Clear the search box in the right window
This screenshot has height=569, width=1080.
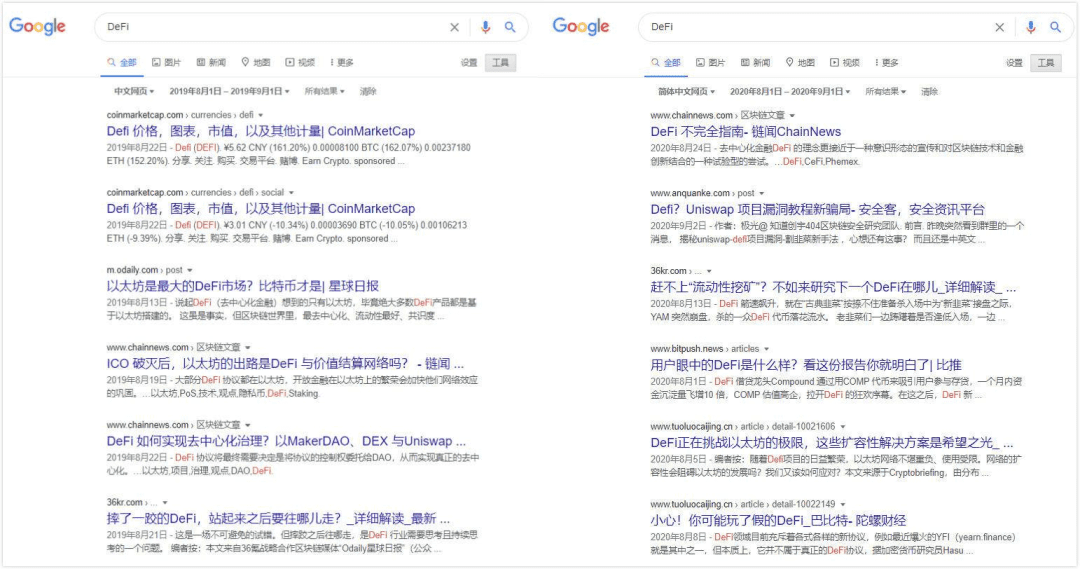point(999,28)
